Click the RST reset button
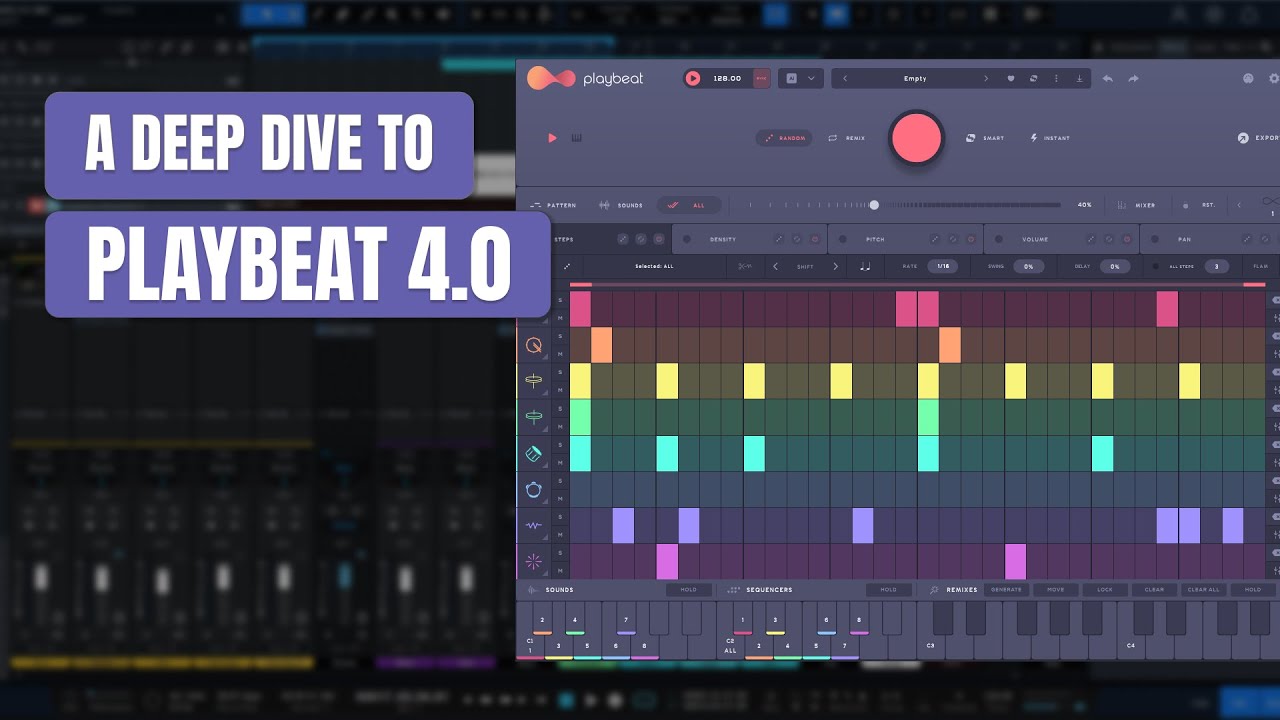 click(x=1199, y=205)
